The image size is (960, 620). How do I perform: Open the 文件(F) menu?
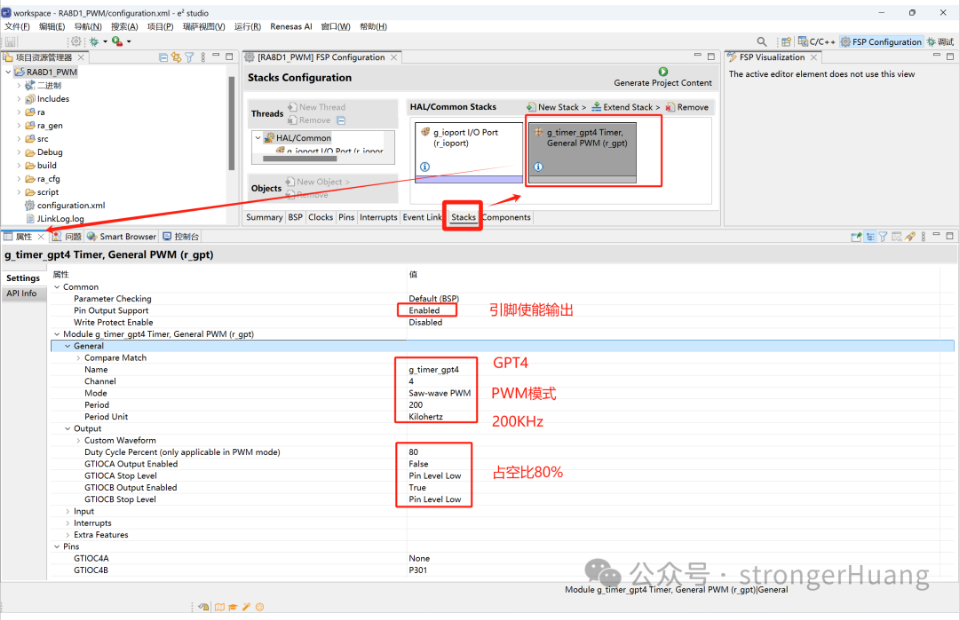[x=17, y=26]
